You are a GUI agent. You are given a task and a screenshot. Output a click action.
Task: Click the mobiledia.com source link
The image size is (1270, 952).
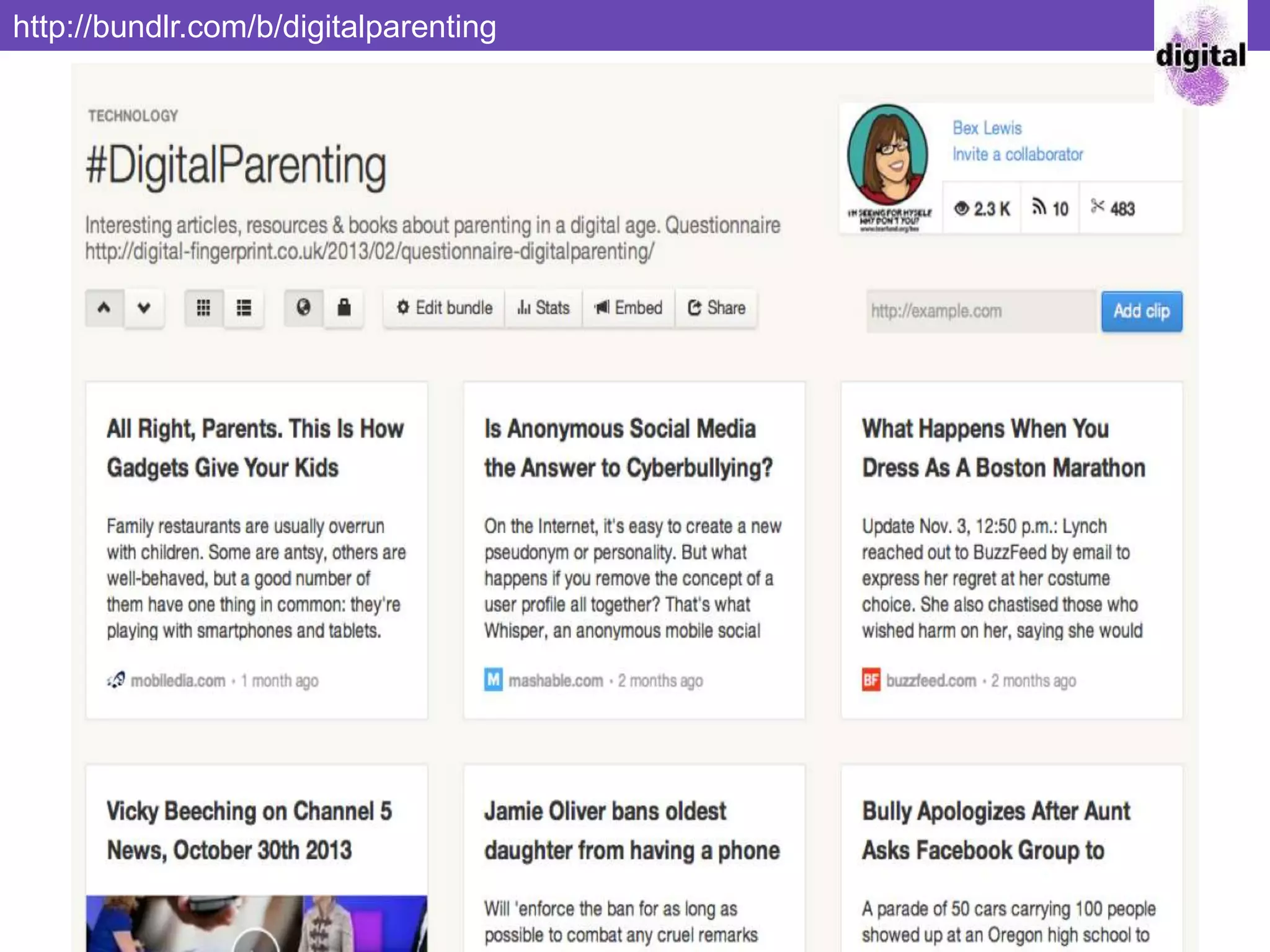(178, 681)
